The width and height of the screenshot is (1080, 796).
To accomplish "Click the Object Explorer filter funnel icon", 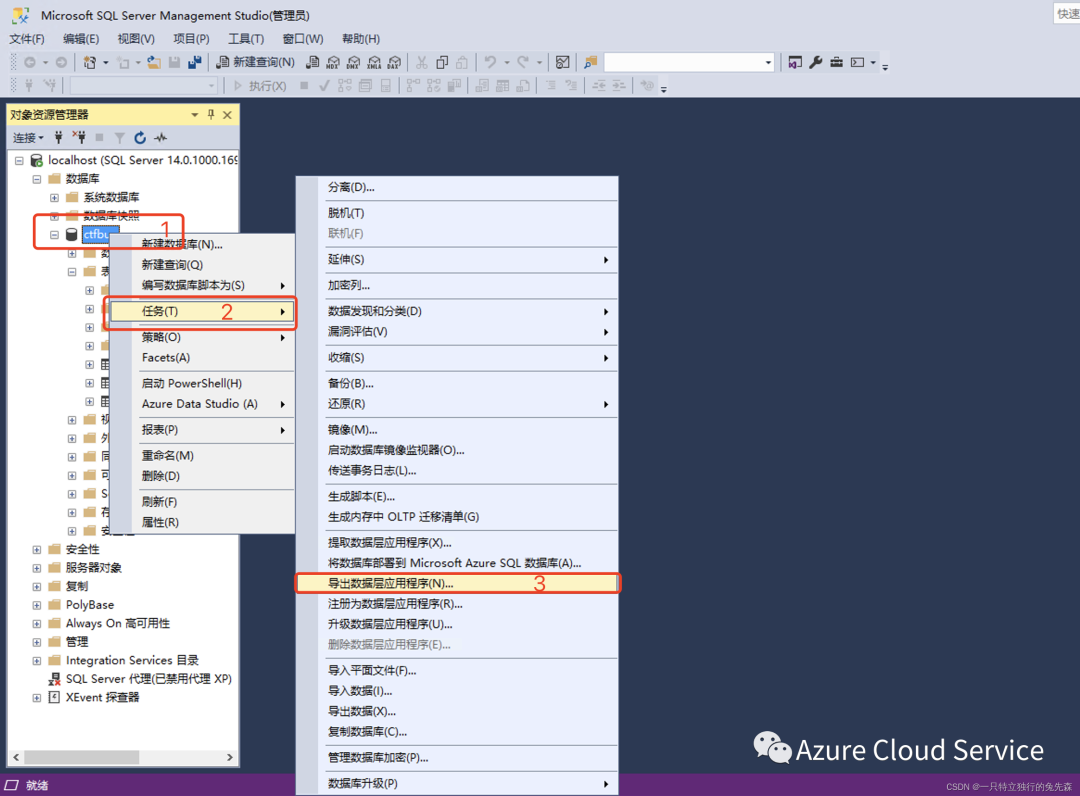I will pos(119,138).
